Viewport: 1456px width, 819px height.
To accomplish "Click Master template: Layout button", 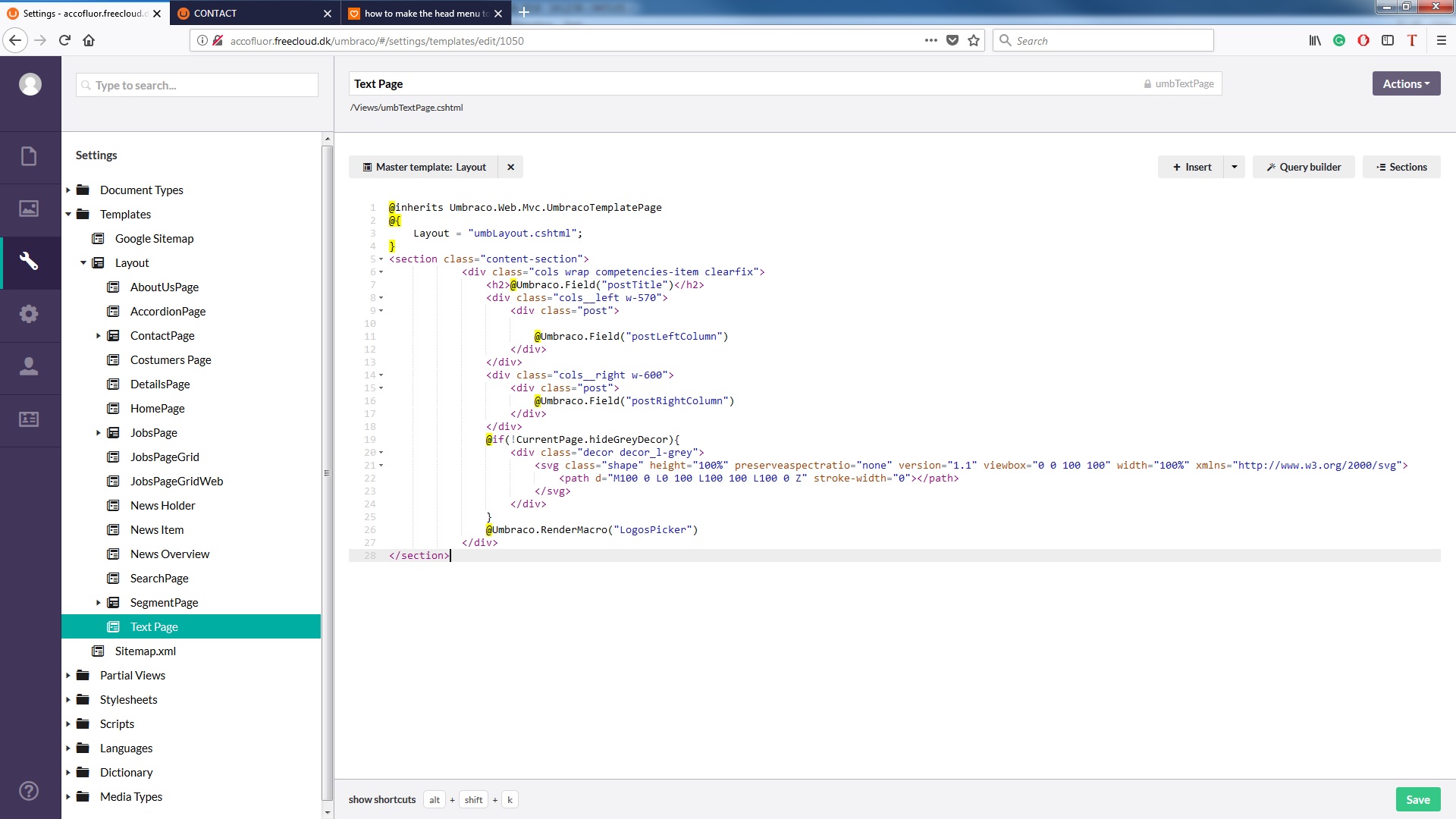I will (x=424, y=167).
